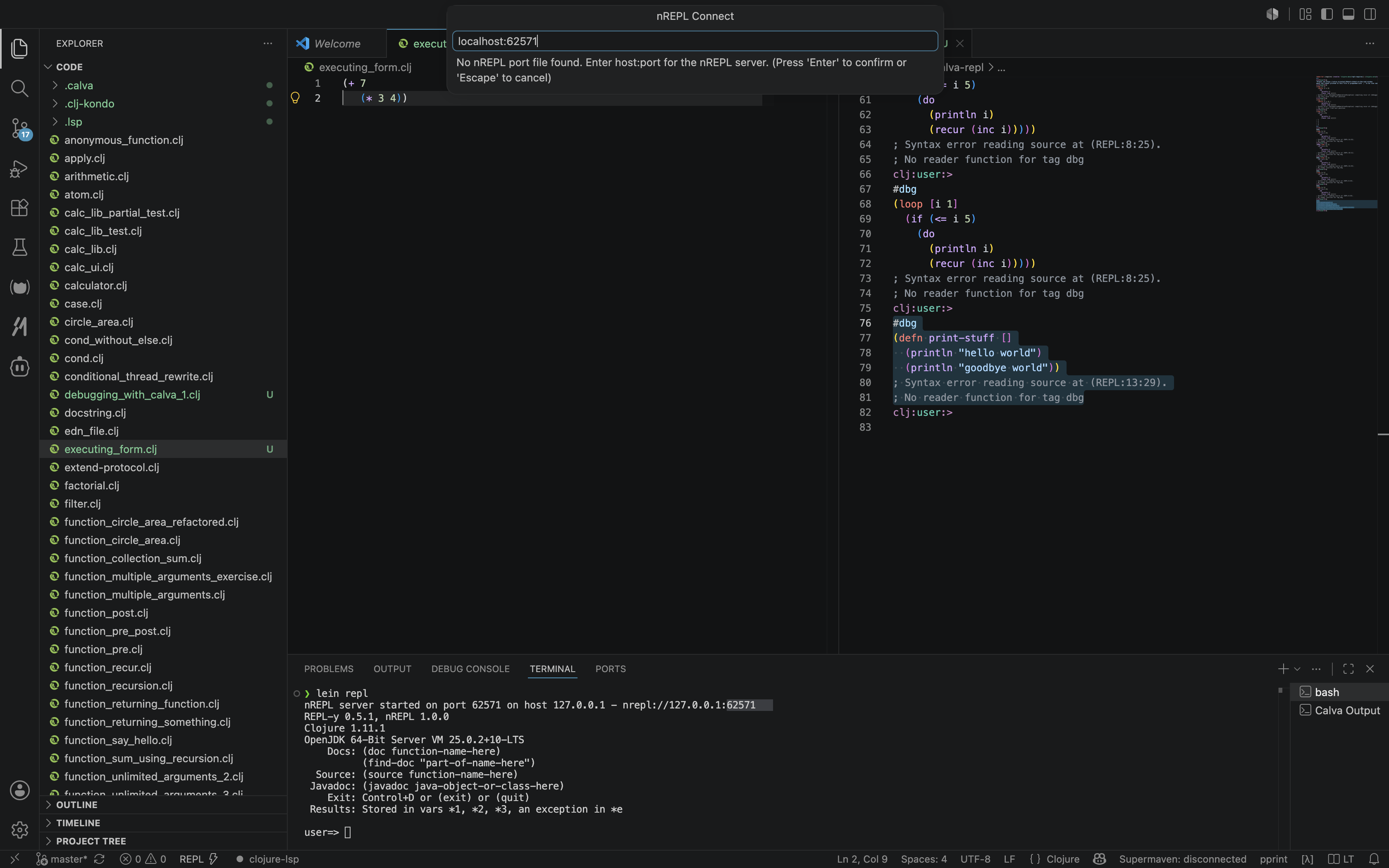Open the Explorer view in activity bar

[19, 48]
